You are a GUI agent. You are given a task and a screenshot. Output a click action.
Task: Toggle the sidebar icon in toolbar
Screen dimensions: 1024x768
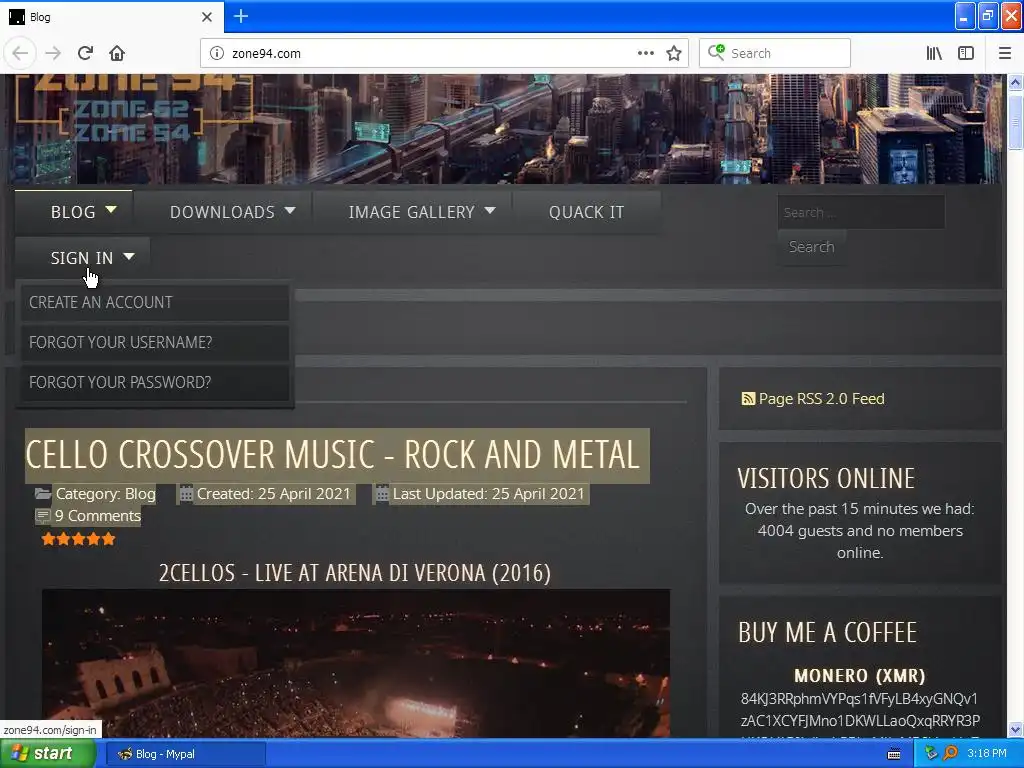click(966, 53)
